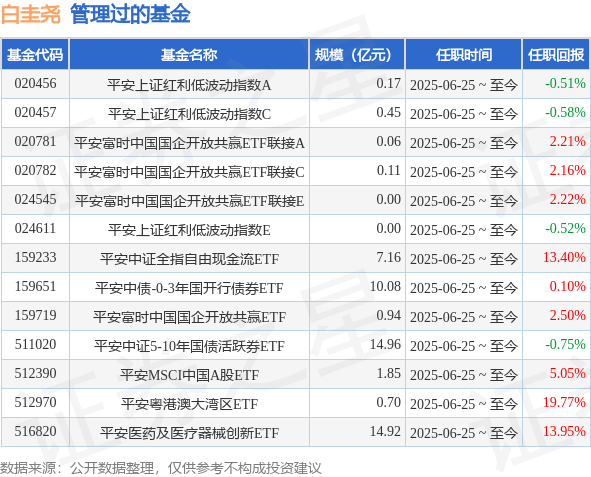
Task: Click the 基金代码 column header
Action: [35, 55]
